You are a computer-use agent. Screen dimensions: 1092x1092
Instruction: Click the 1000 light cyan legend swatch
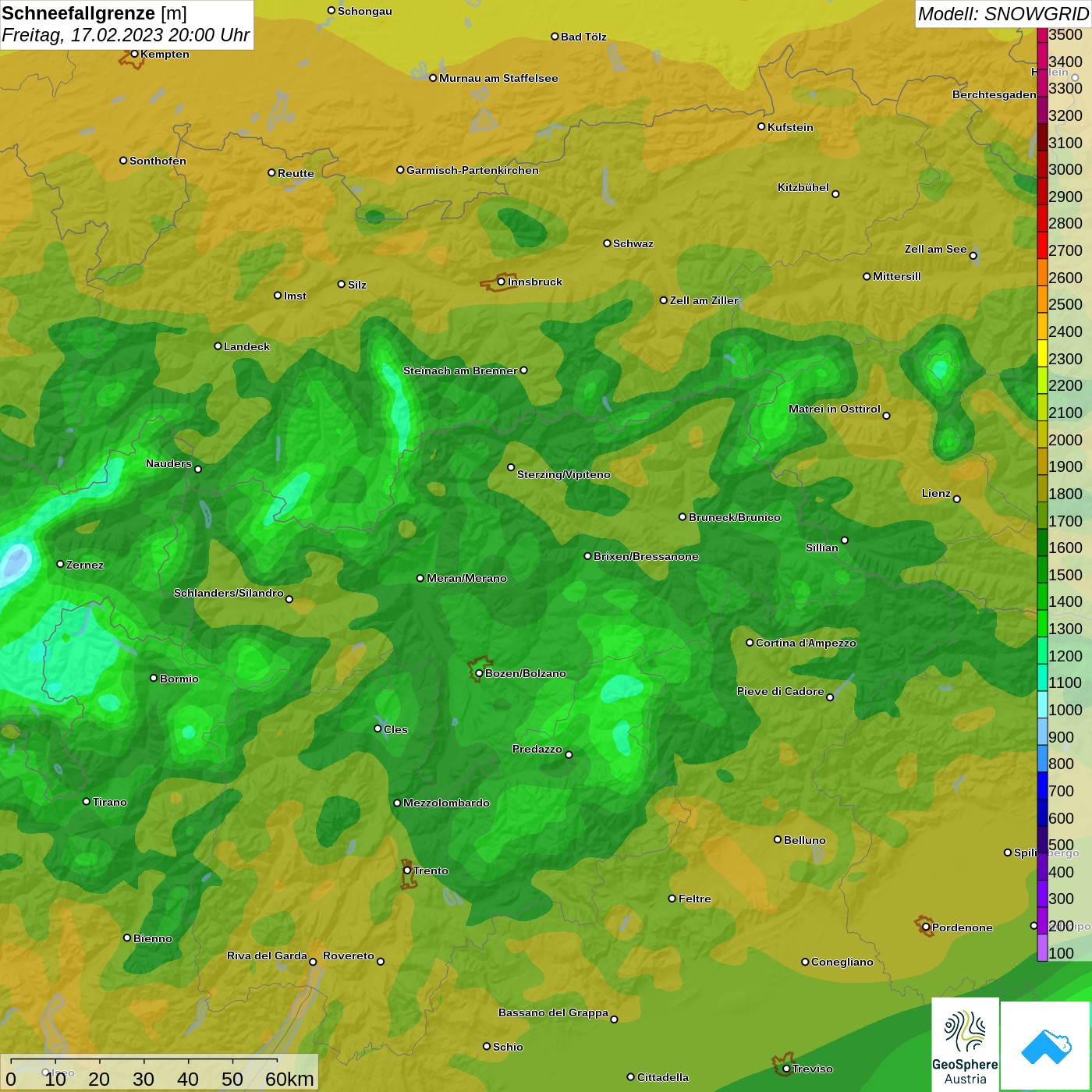pyautogui.click(x=1042, y=704)
